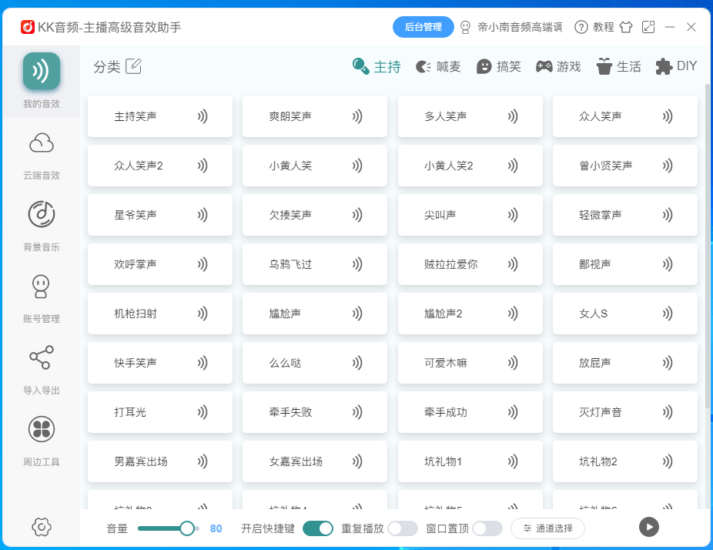The image size is (713, 550).
Task: Click the round play button at bottom right
Action: (x=649, y=527)
